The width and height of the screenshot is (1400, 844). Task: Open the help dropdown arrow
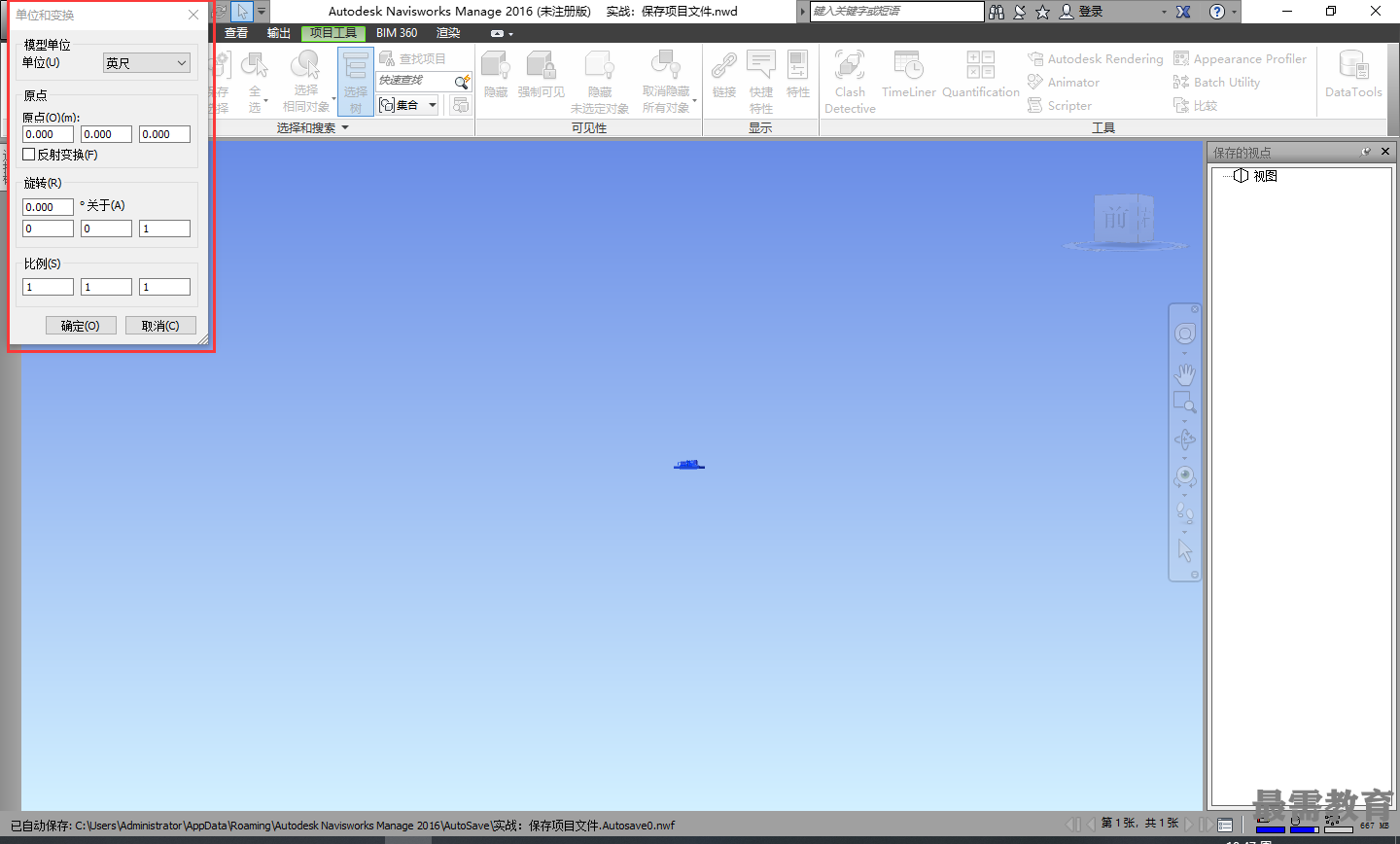[1235, 12]
